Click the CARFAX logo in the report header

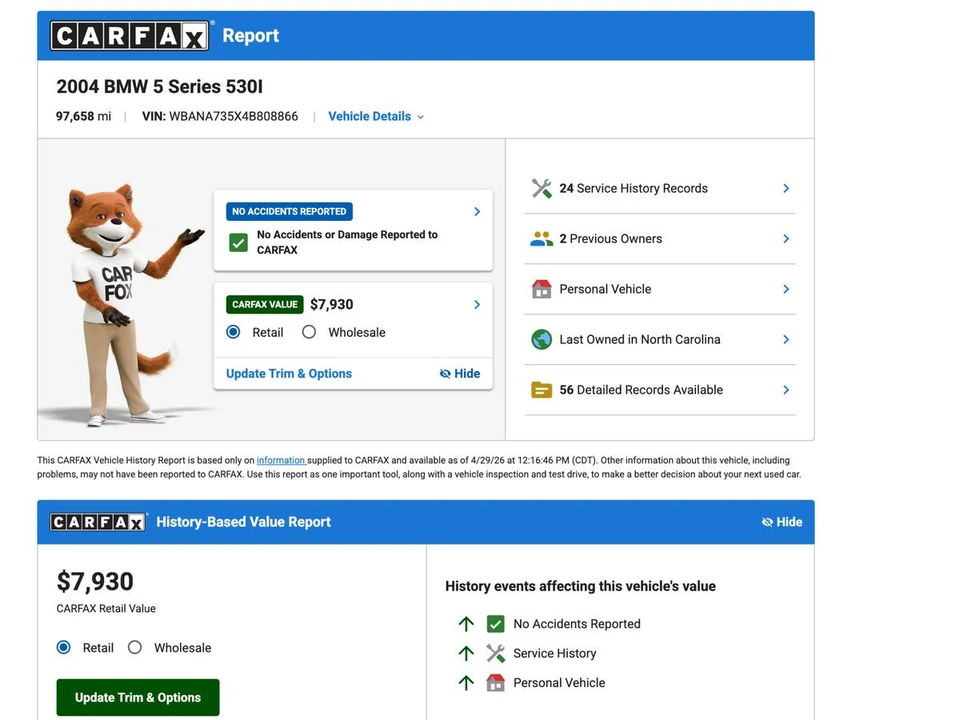click(130, 35)
